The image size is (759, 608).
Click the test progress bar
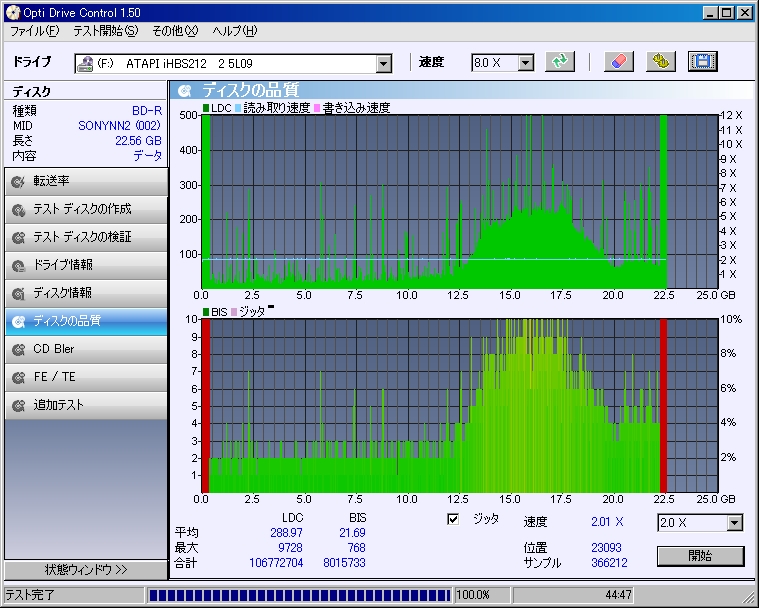(x=298, y=595)
